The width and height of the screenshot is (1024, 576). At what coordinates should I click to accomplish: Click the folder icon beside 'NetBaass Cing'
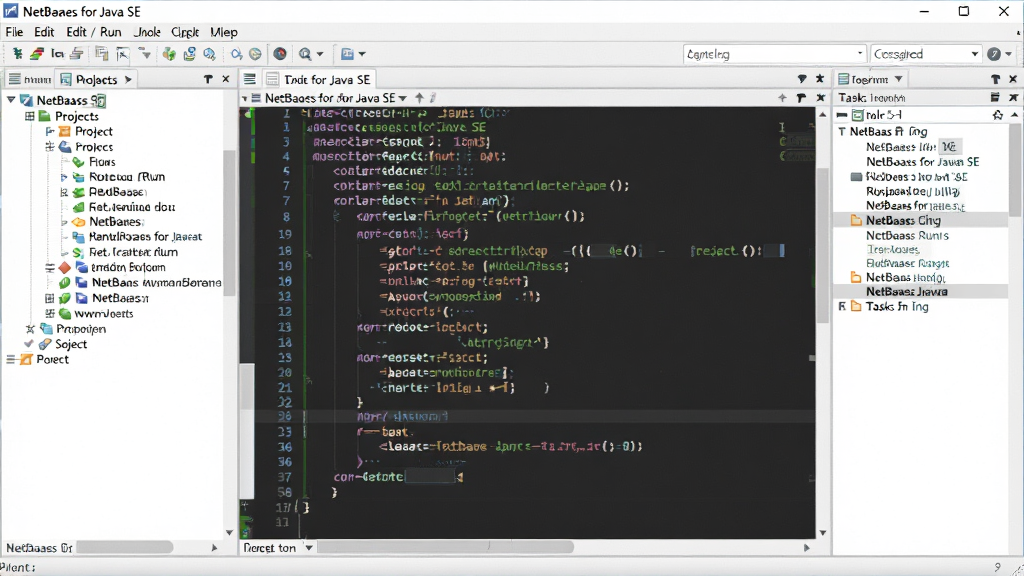(x=856, y=221)
